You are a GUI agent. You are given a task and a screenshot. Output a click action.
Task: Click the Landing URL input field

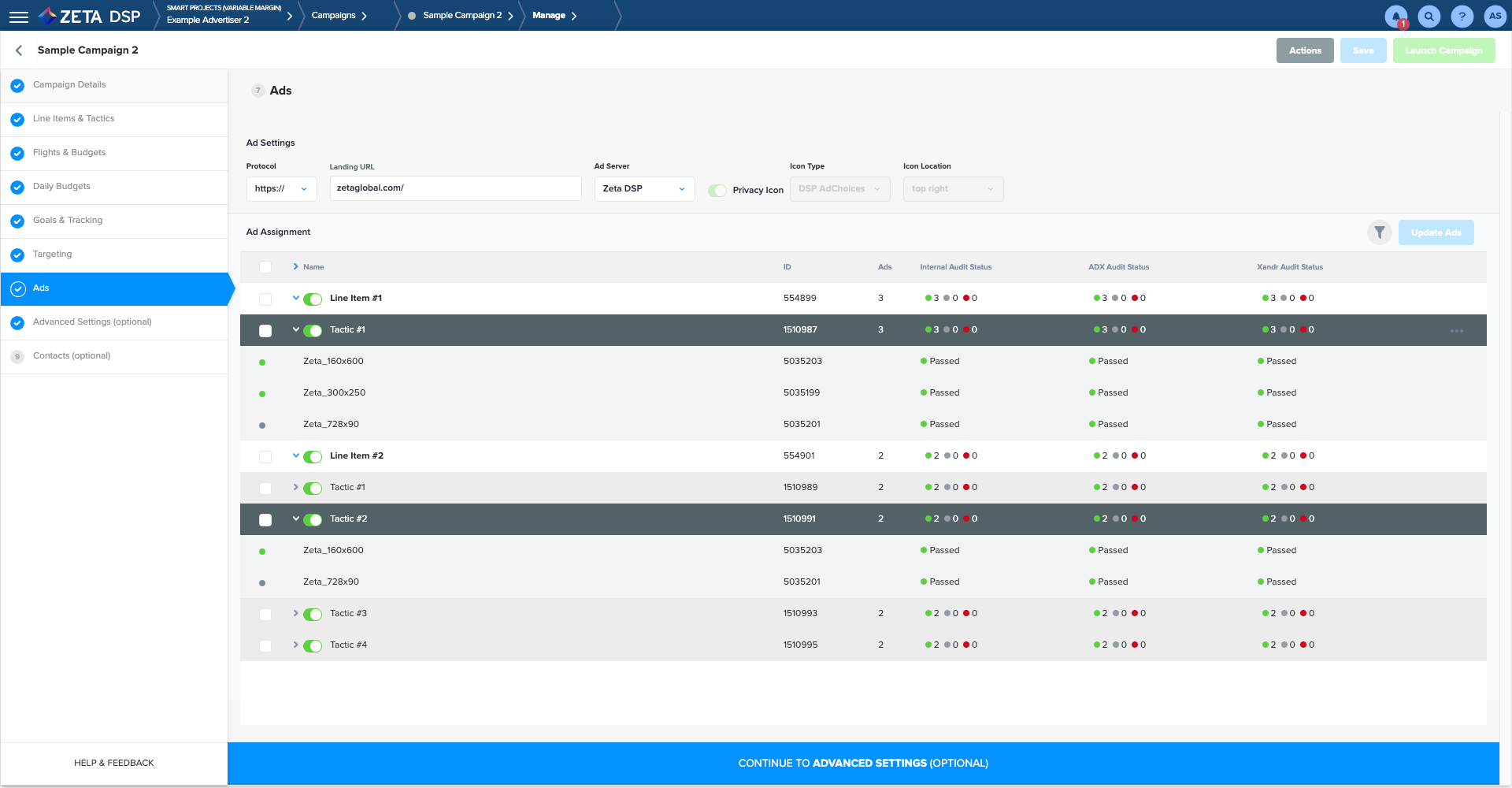[x=455, y=188]
